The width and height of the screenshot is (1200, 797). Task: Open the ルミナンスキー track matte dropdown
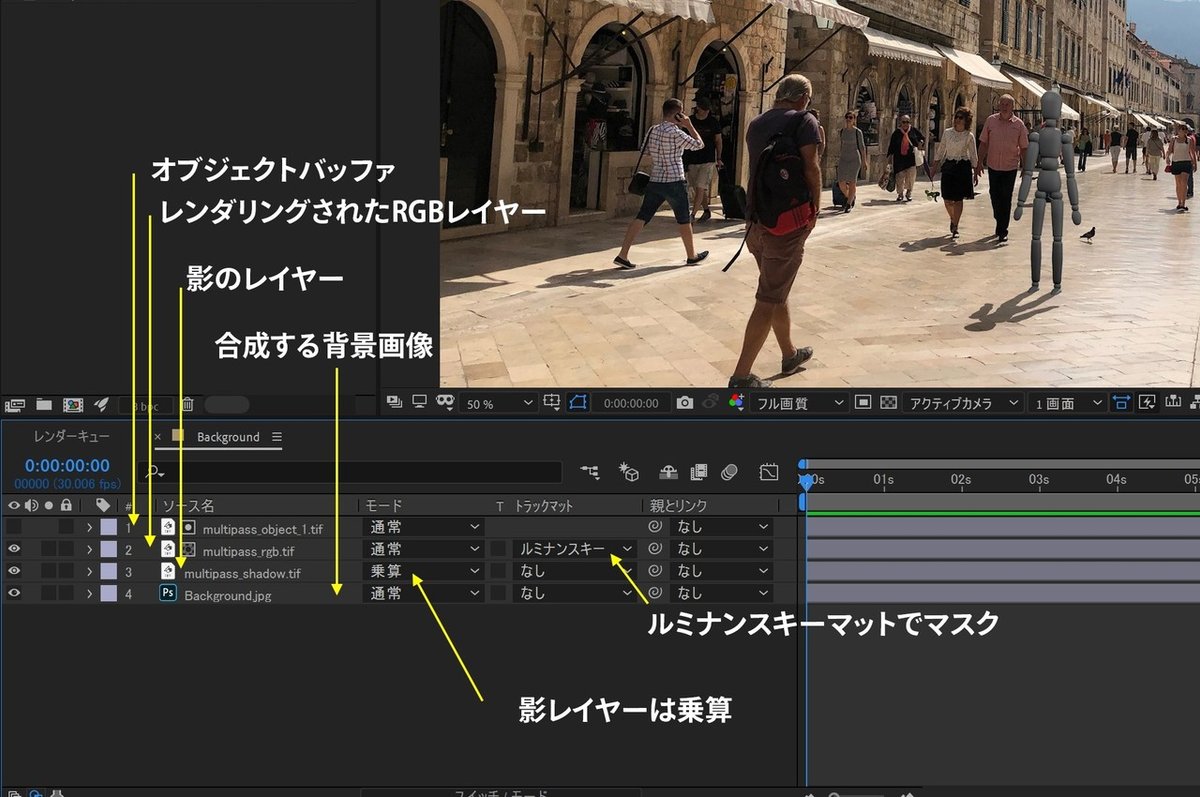coord(575,549)
